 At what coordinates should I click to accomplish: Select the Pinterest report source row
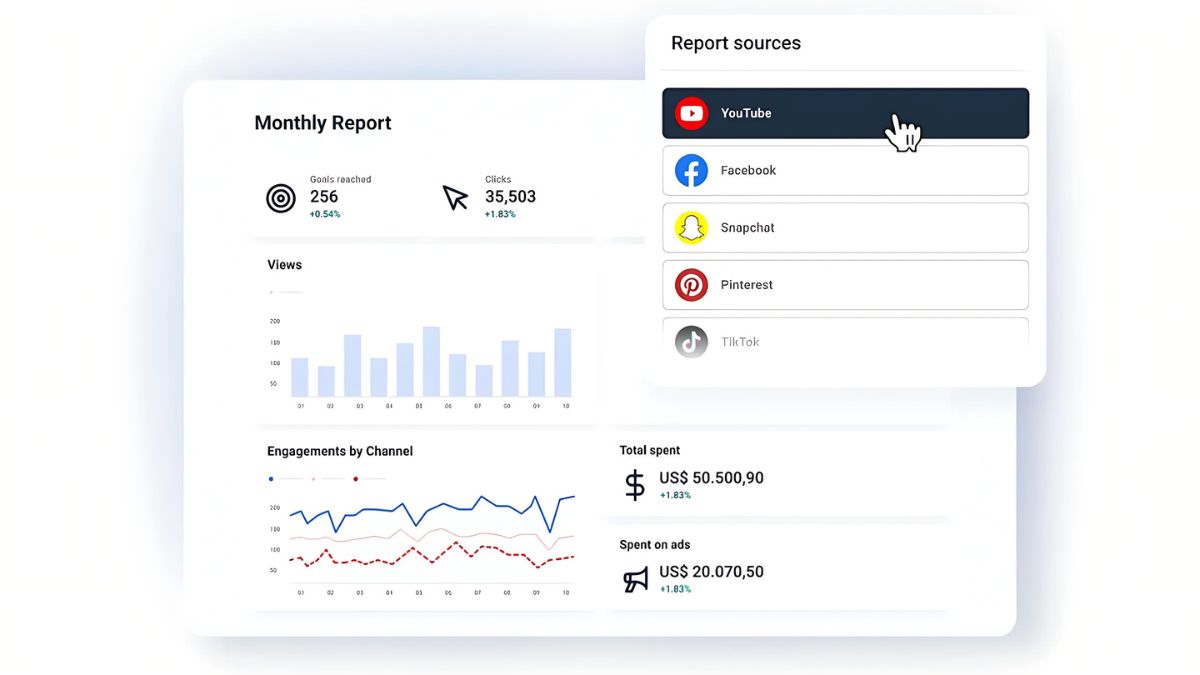(x=845, y=285)
